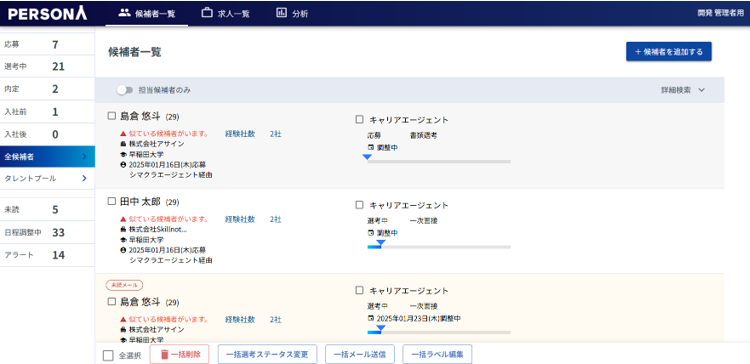
Task: Click 一括ラベル編集 button
Action: tap(437, 354)
